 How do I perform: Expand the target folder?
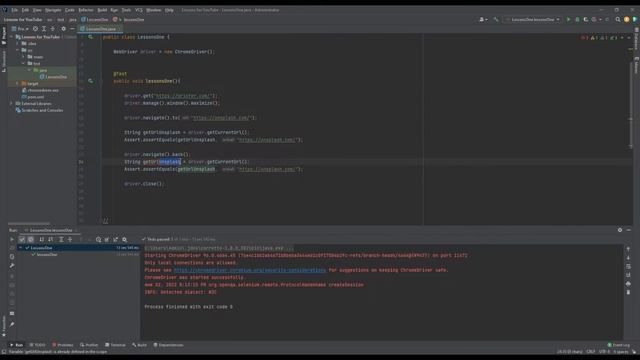pos(18,83)
